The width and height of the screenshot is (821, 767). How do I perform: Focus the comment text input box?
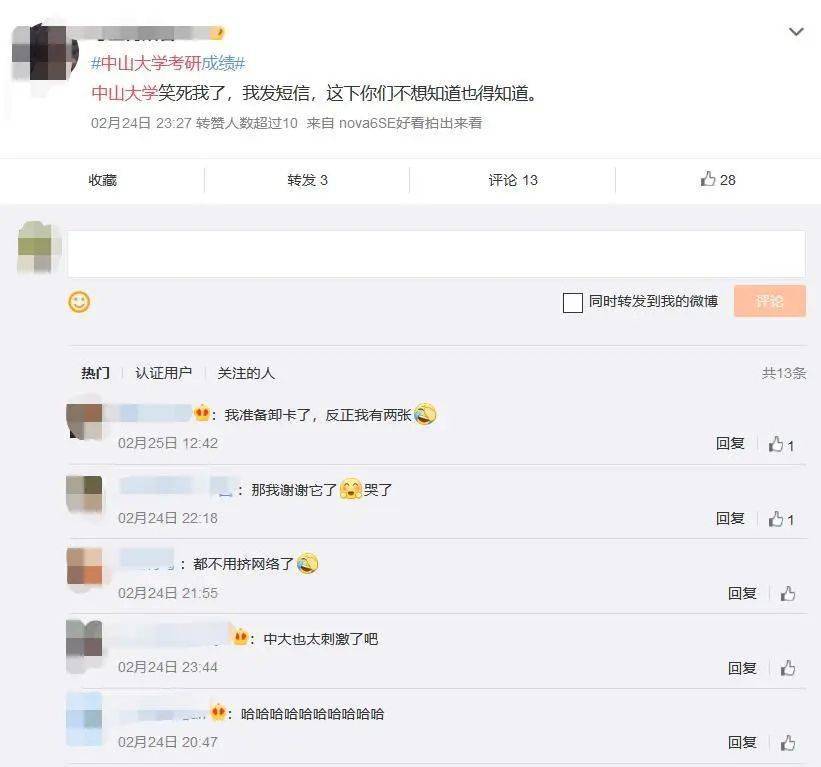(436, 253)
